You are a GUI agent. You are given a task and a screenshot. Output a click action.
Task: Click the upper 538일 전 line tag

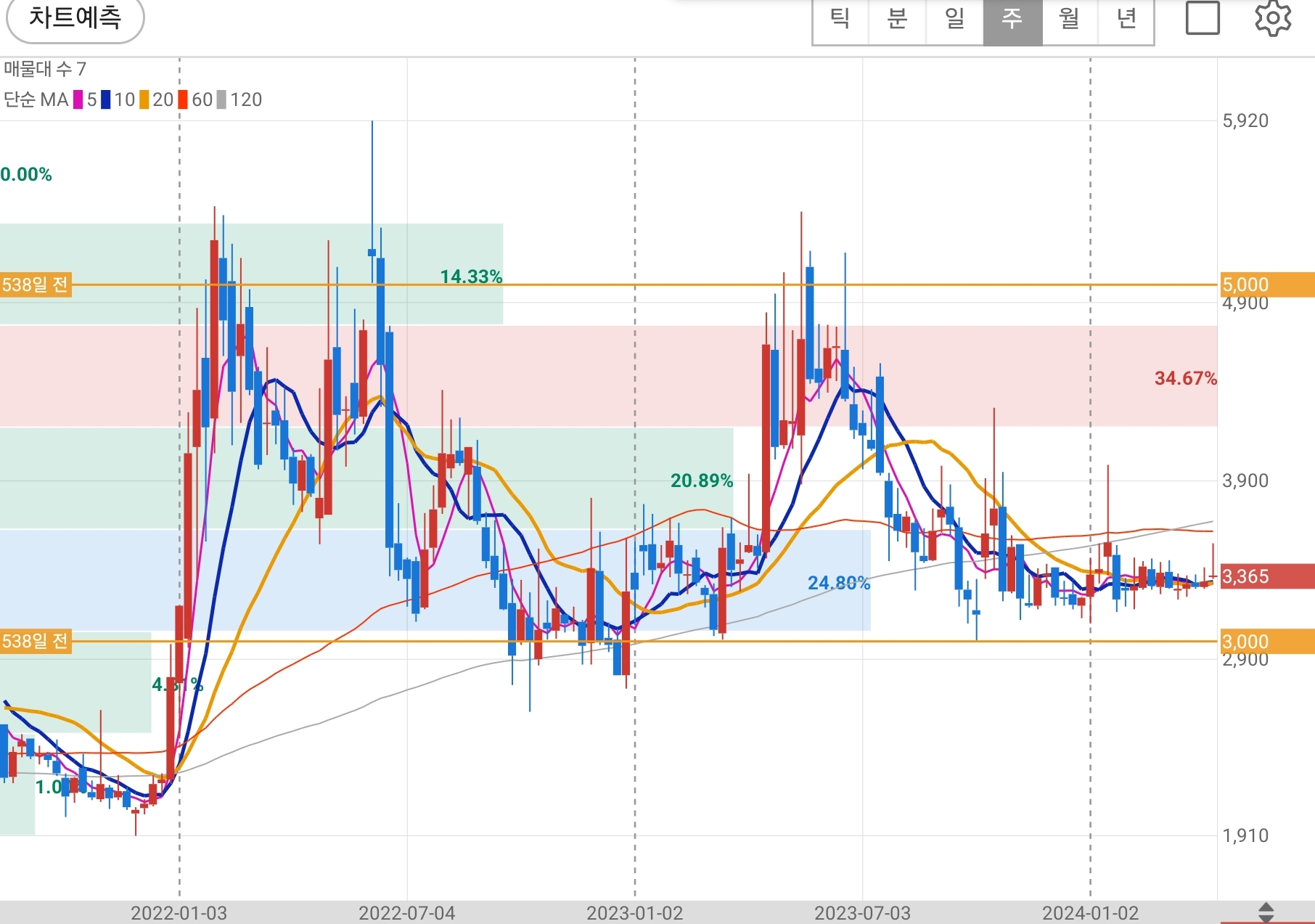tap(36, 285)
